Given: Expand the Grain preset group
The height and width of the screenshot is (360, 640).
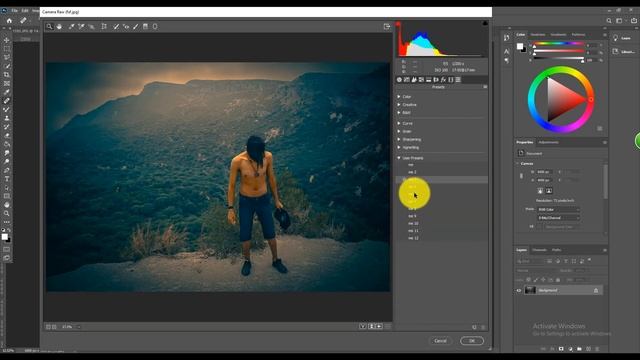Looking at the screenshot, I should point(399,131).
